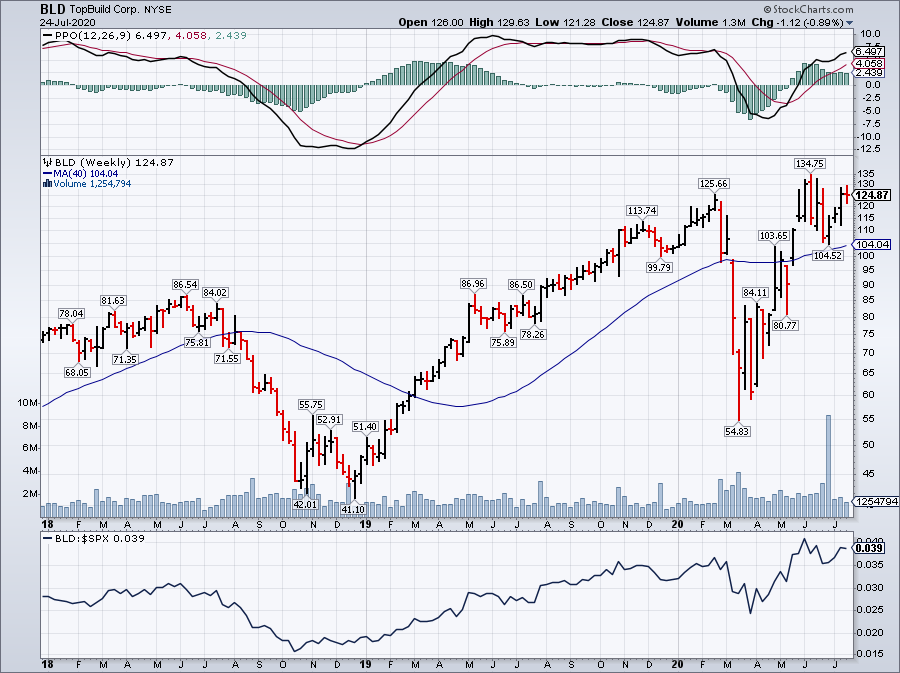Click the volume bars icon in the legend

coord(47,184)
